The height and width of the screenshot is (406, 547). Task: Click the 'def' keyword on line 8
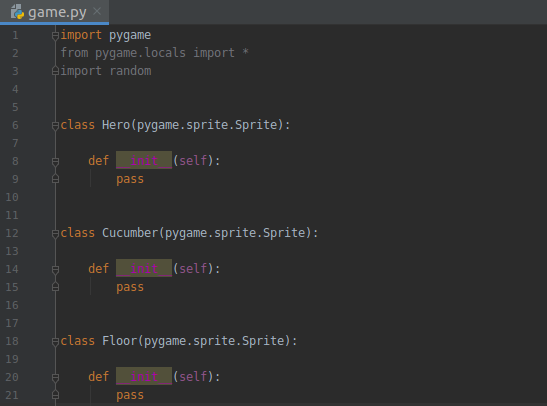point(98,161)
